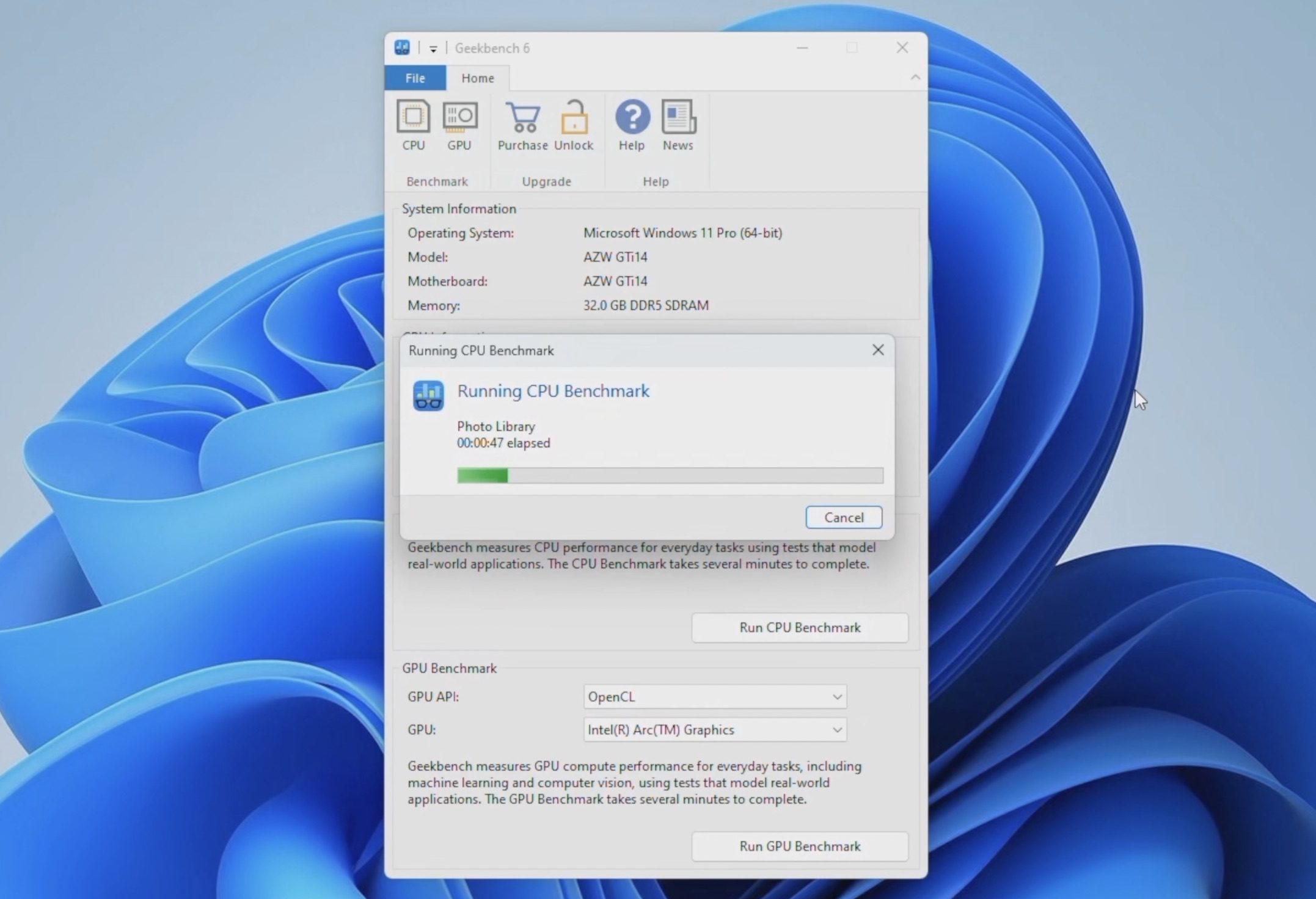Collapse the ribbon with the chevron
Screen dimensions: 1316x899
pos(915,78)
